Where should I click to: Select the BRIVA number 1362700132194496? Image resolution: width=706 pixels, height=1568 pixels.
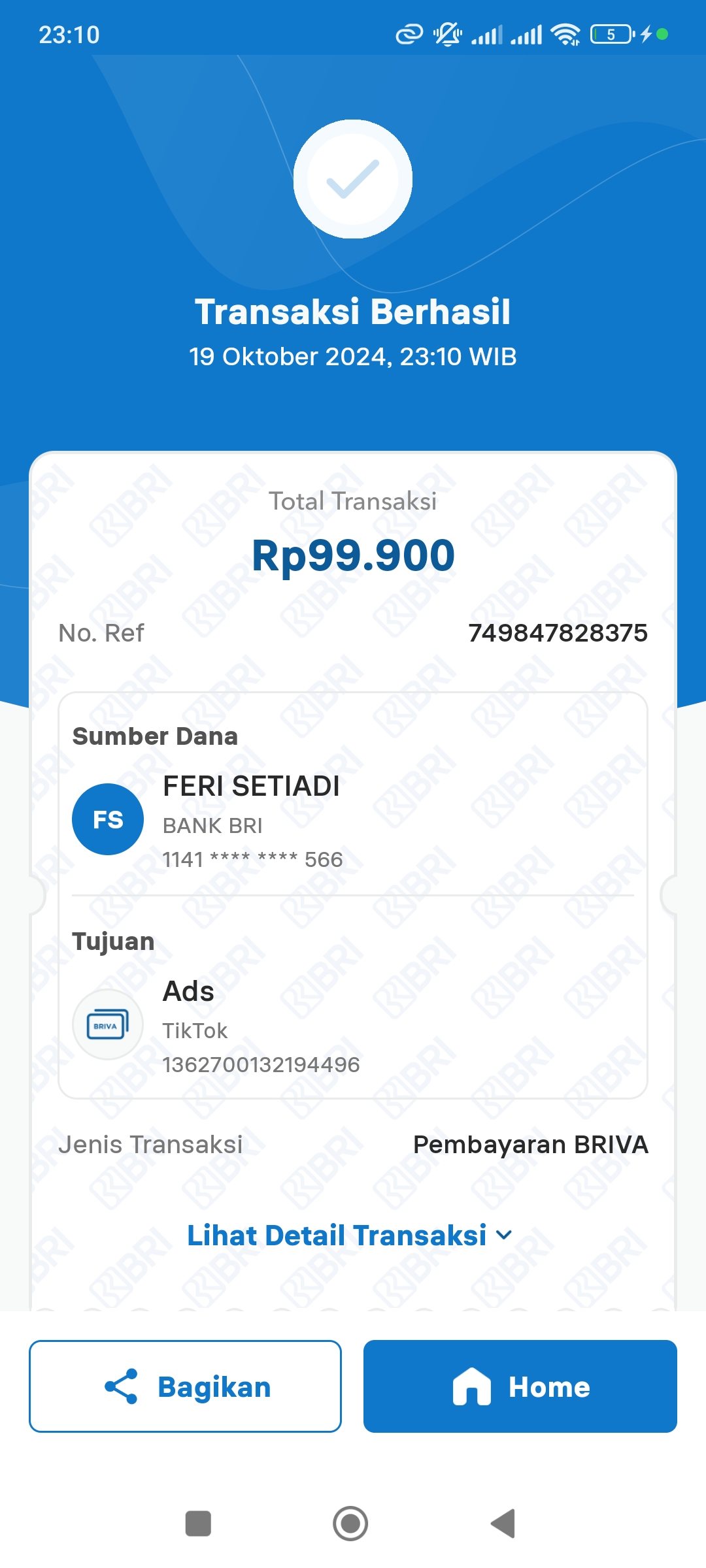261,1065
